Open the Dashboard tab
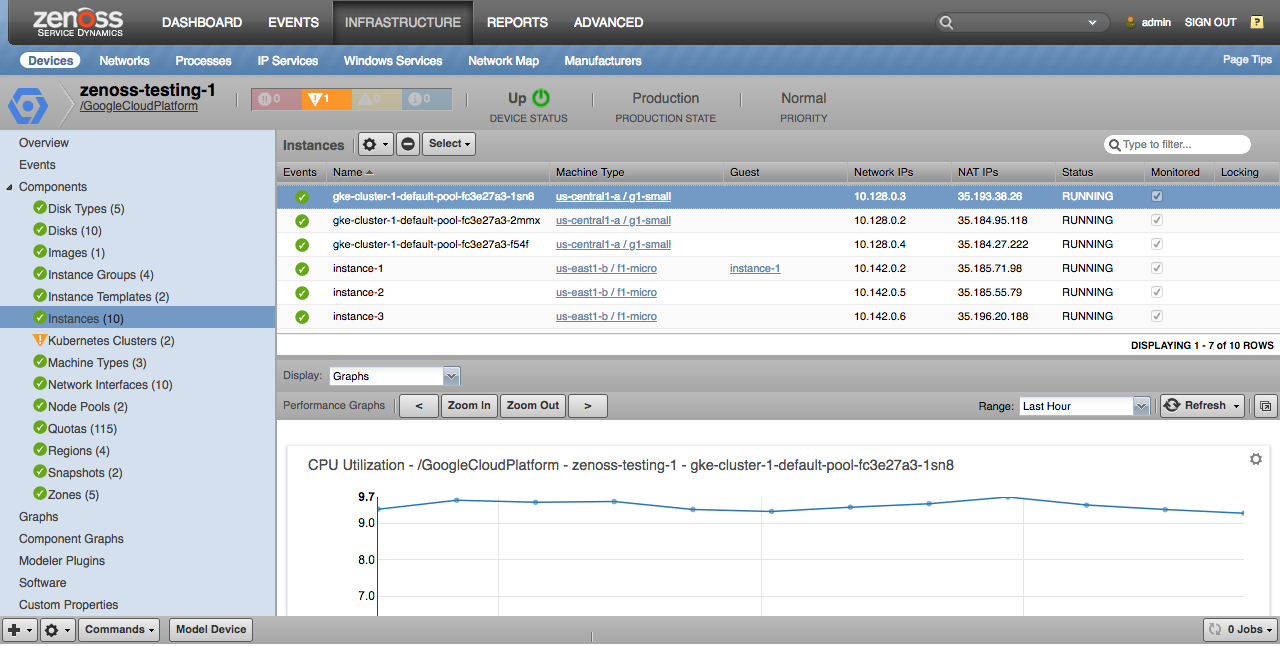This screenshot has height=646, width=1280. click(x=202, y=22)
